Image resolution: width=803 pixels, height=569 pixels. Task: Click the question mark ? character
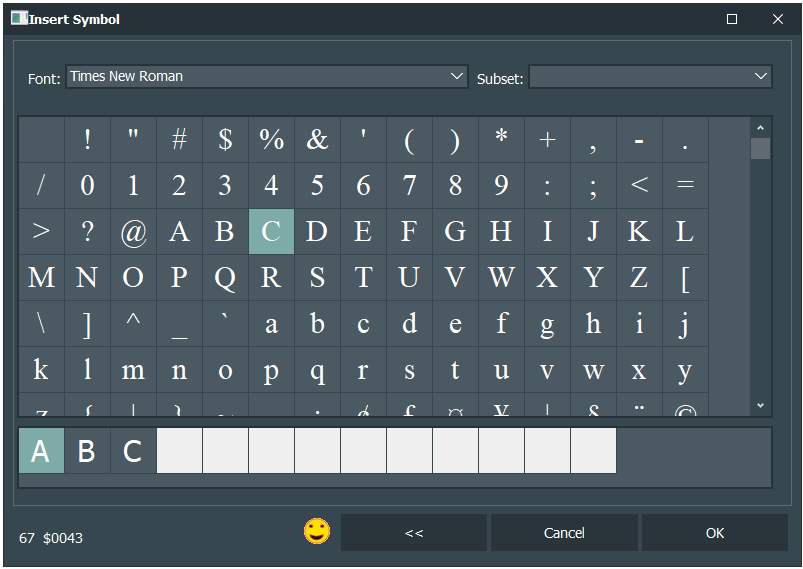pos(87,231)
